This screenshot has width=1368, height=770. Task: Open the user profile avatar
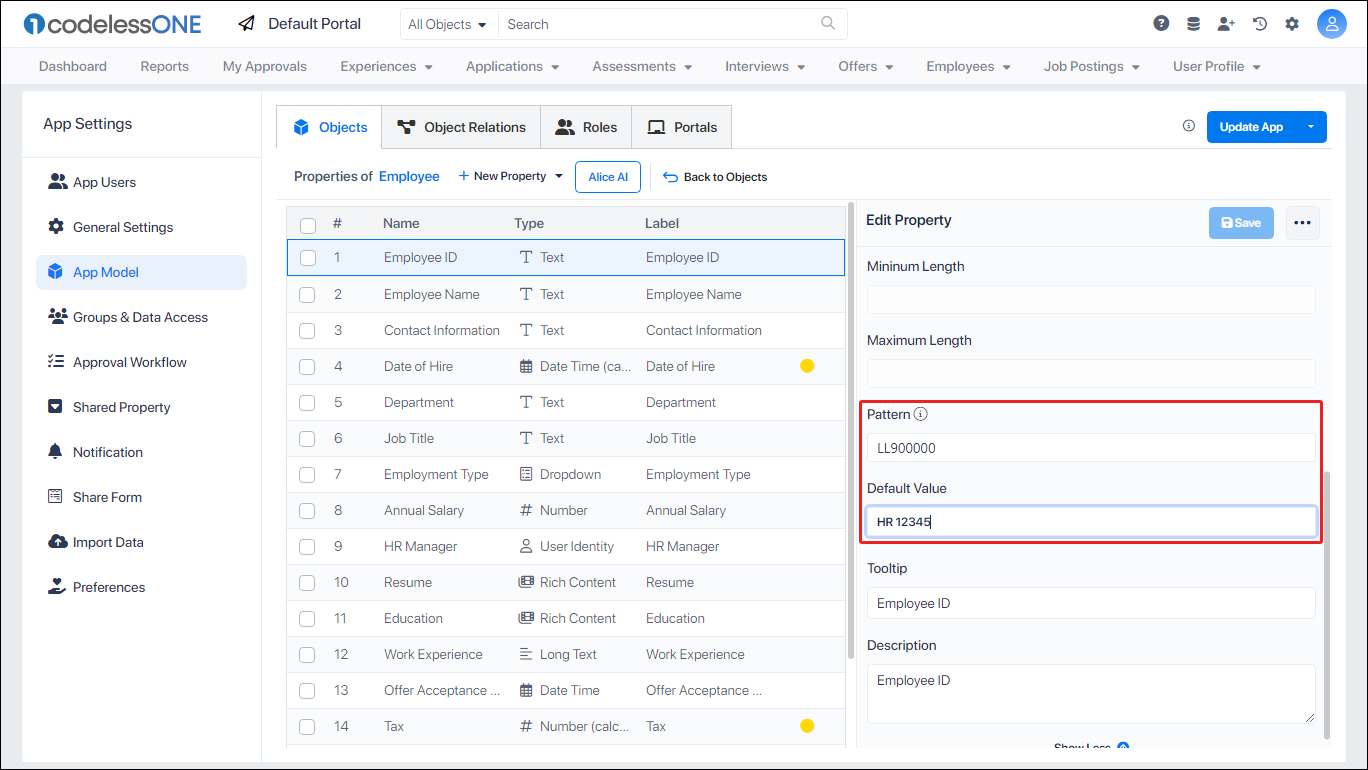coord(1331,24)
